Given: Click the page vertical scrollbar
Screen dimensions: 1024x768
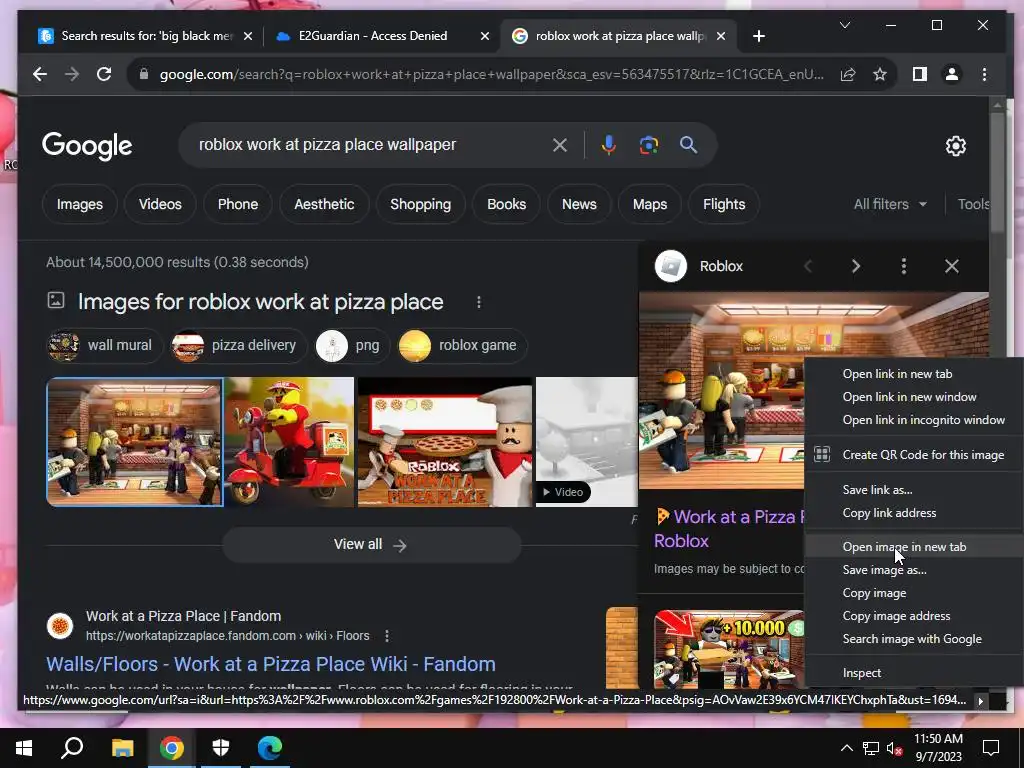Looking at the screenshot, I should [x=997, y=172].
